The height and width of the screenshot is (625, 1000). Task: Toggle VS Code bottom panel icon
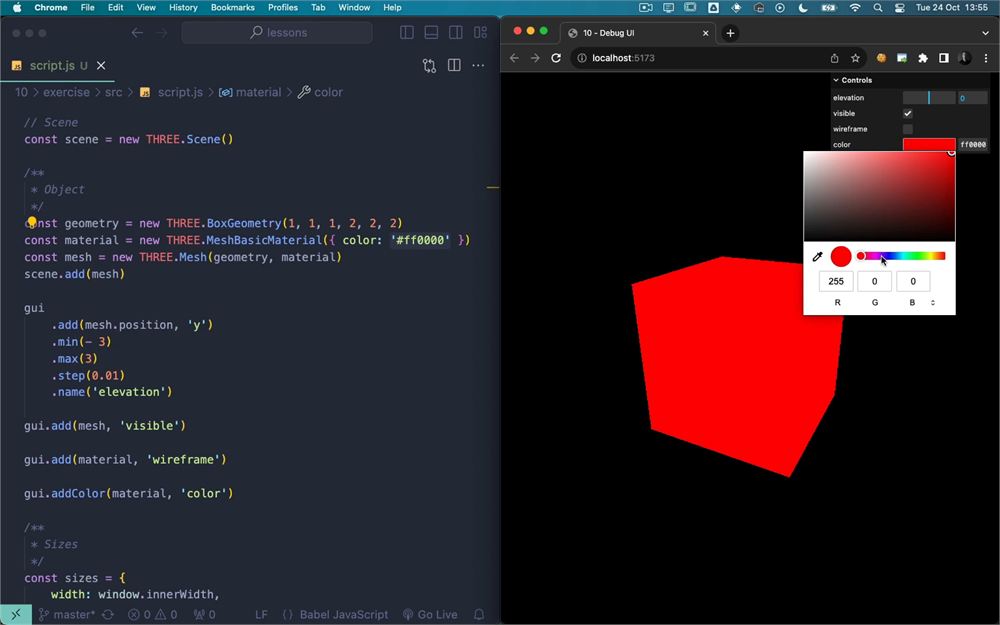(x=431, y=33)
